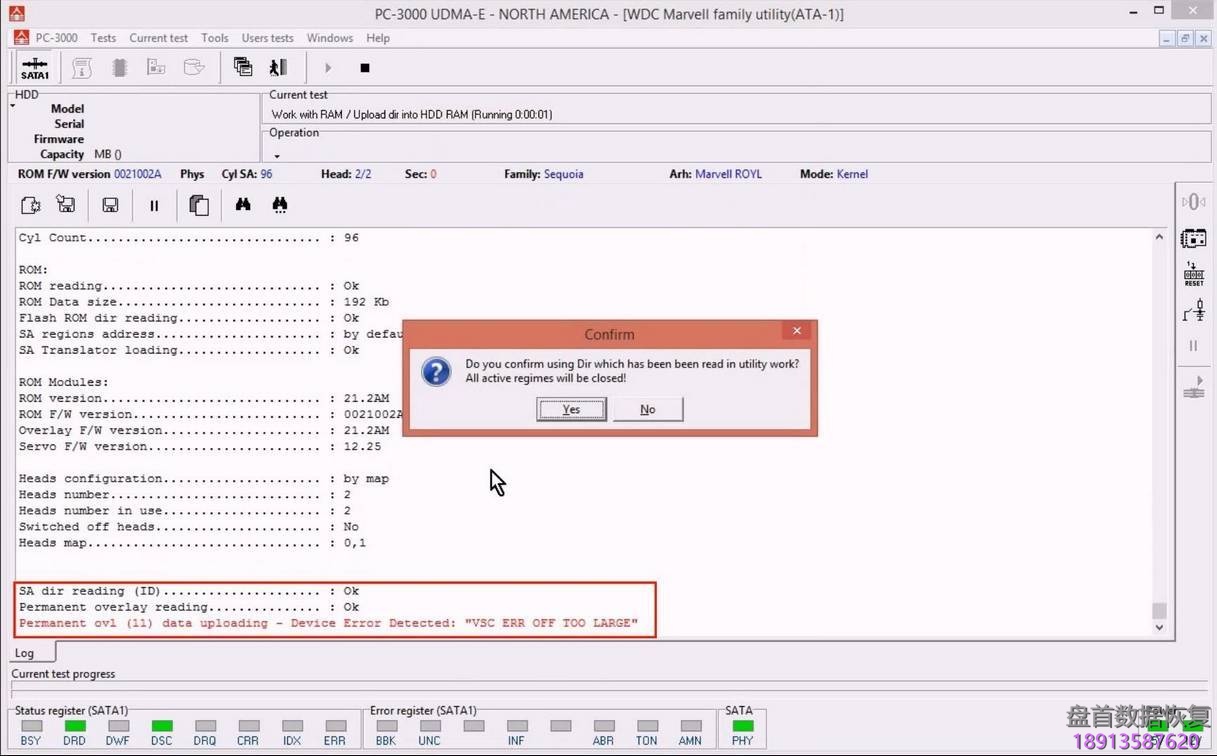Select the SATA1 port icon

coord(34,67)
